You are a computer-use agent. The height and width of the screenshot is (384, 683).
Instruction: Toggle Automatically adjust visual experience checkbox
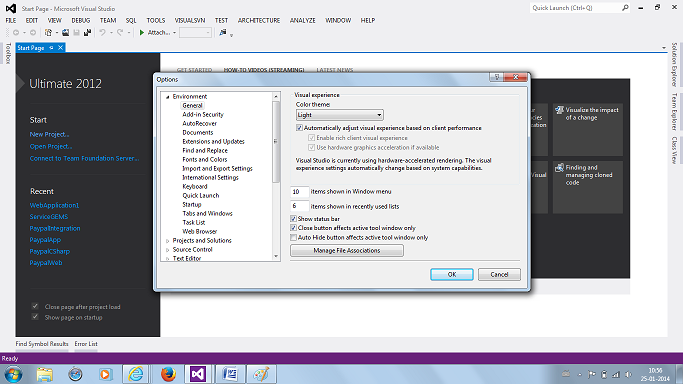coord(299,128)
